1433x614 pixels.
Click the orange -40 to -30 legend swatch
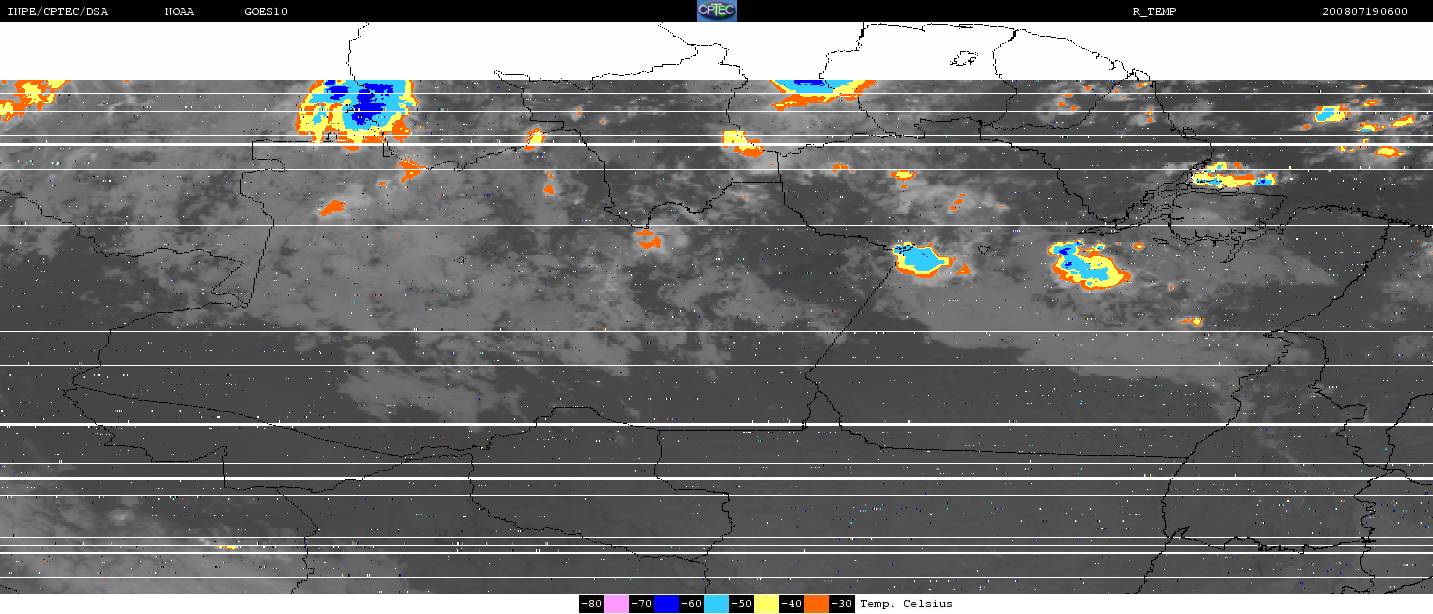[x=816, y=604]
